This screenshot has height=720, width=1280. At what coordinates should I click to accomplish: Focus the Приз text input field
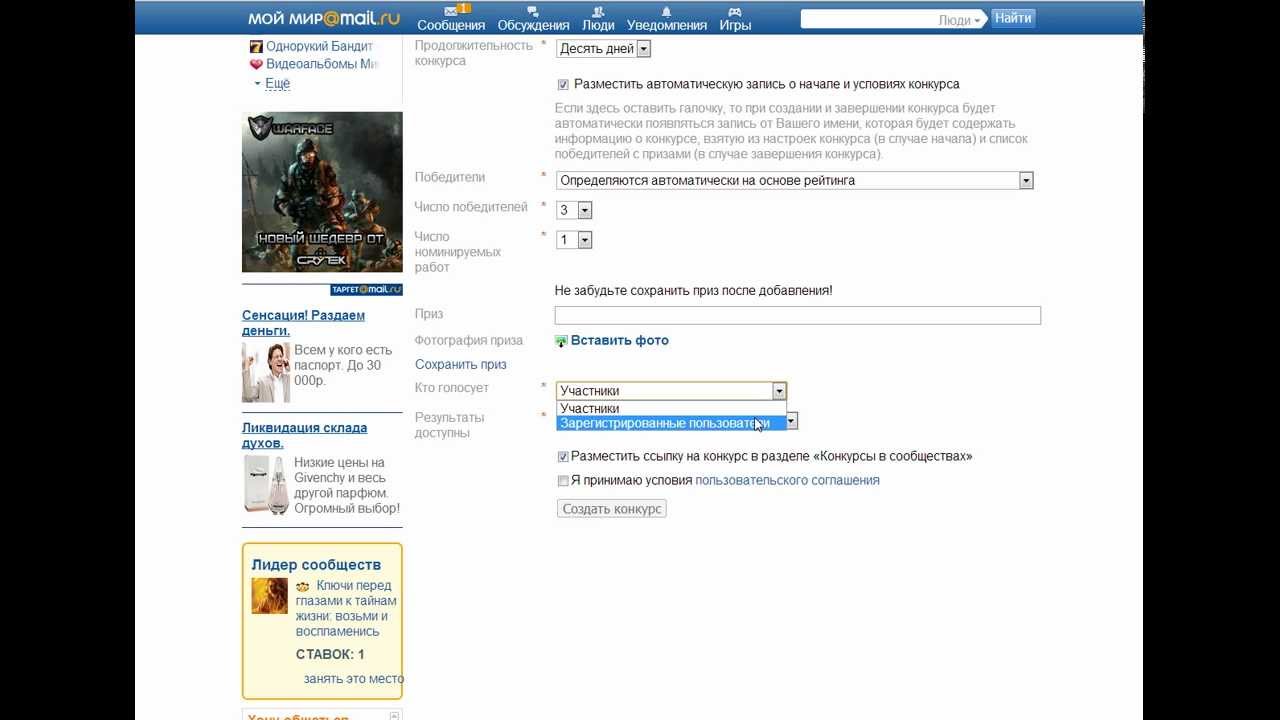tap(798, 315)
